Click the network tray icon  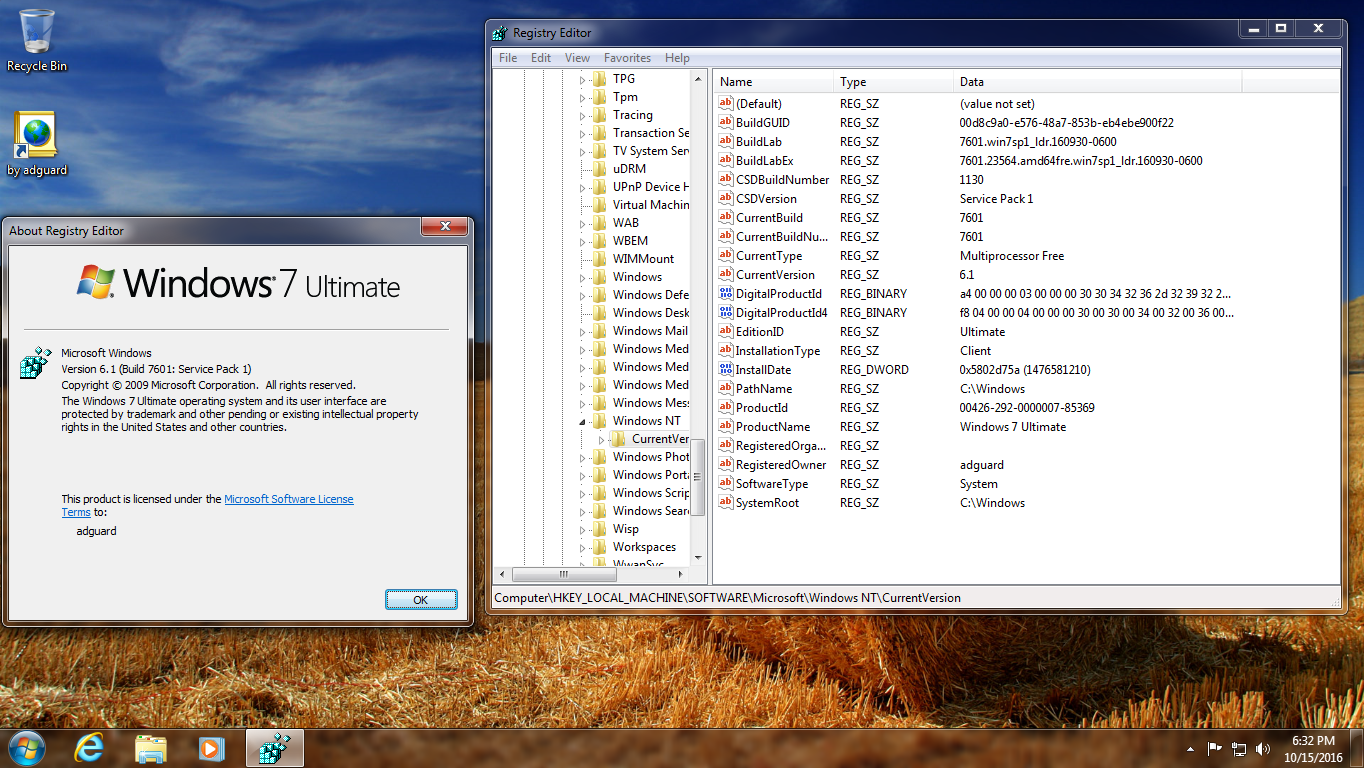pyautogui.click(x=1239, y=748)
